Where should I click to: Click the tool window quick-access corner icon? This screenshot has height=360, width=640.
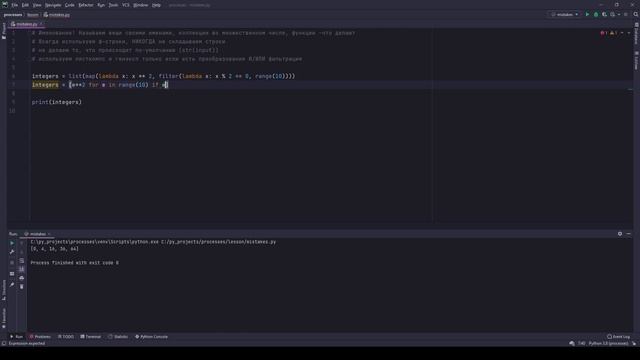[x=4, y=343]
